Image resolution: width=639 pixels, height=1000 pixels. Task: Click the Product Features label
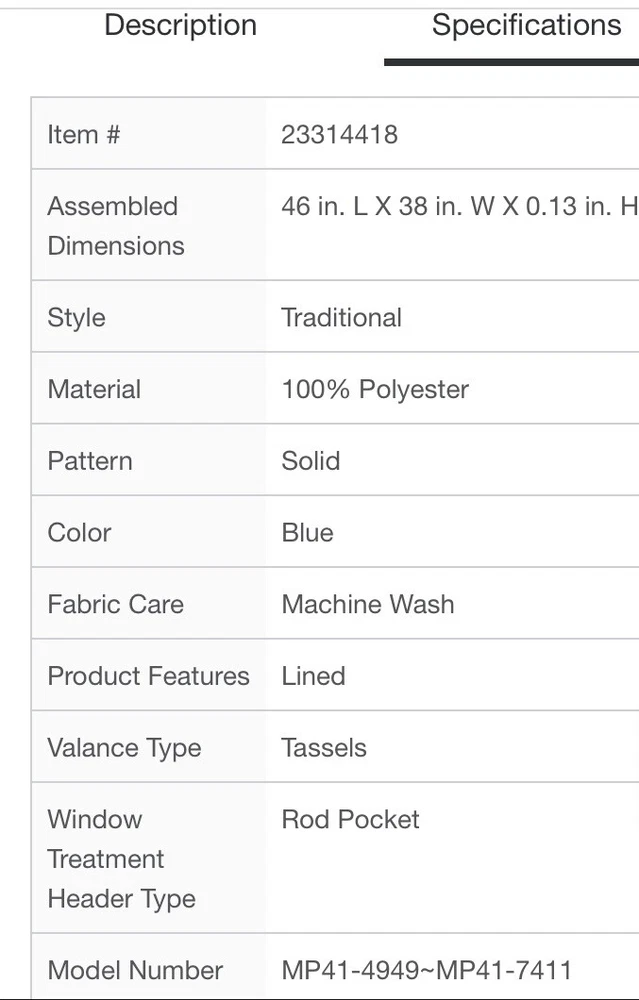[x=148, y=676]
